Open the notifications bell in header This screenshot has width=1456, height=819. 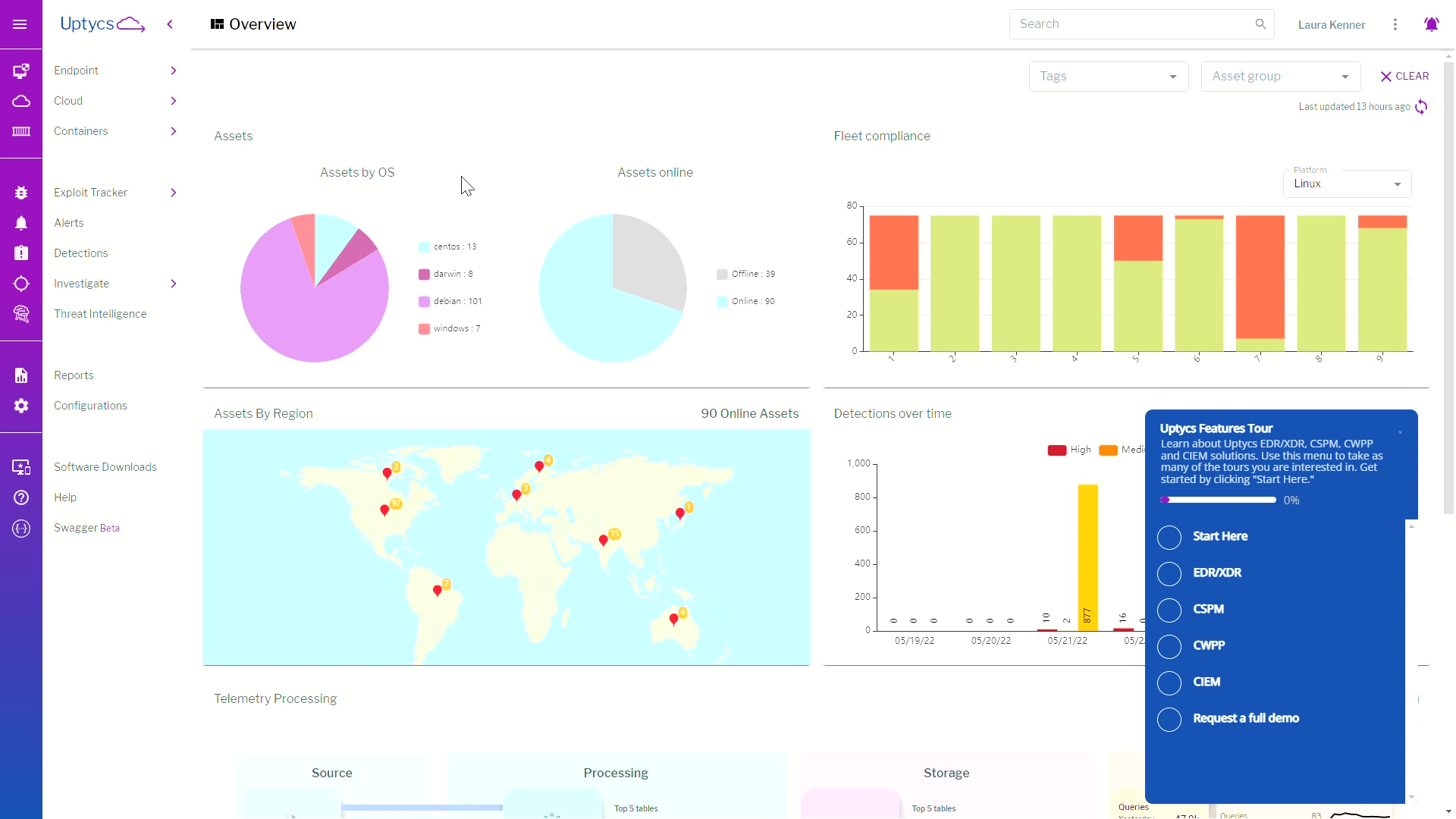pyautogui.click(x=1432, y=24)
